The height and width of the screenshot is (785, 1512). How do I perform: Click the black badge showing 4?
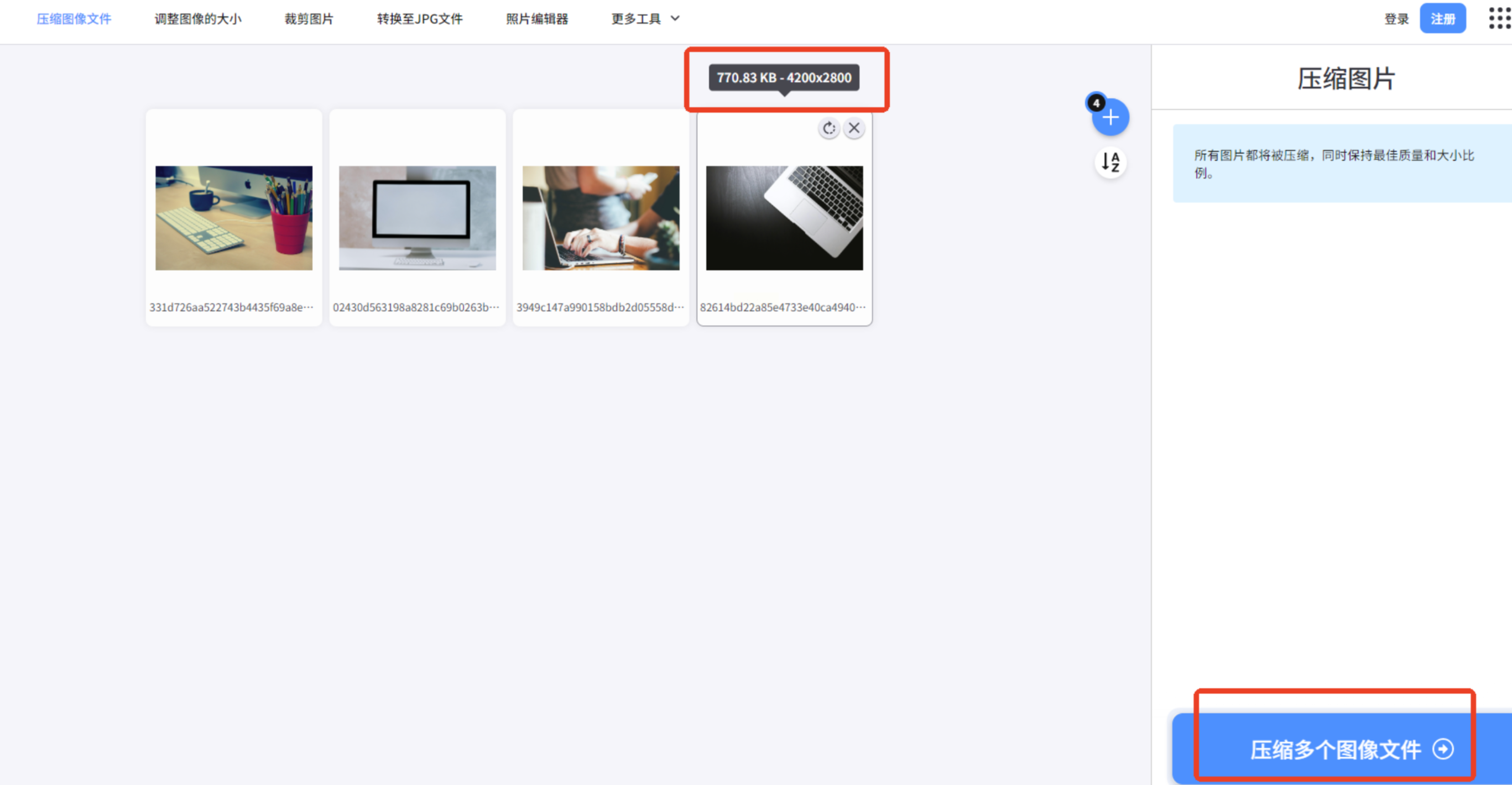click(x=1096, y=103)
